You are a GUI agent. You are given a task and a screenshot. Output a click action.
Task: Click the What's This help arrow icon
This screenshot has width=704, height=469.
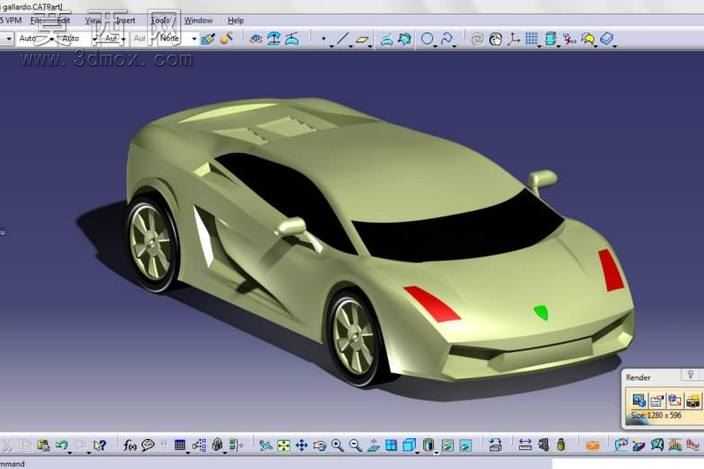100,445
